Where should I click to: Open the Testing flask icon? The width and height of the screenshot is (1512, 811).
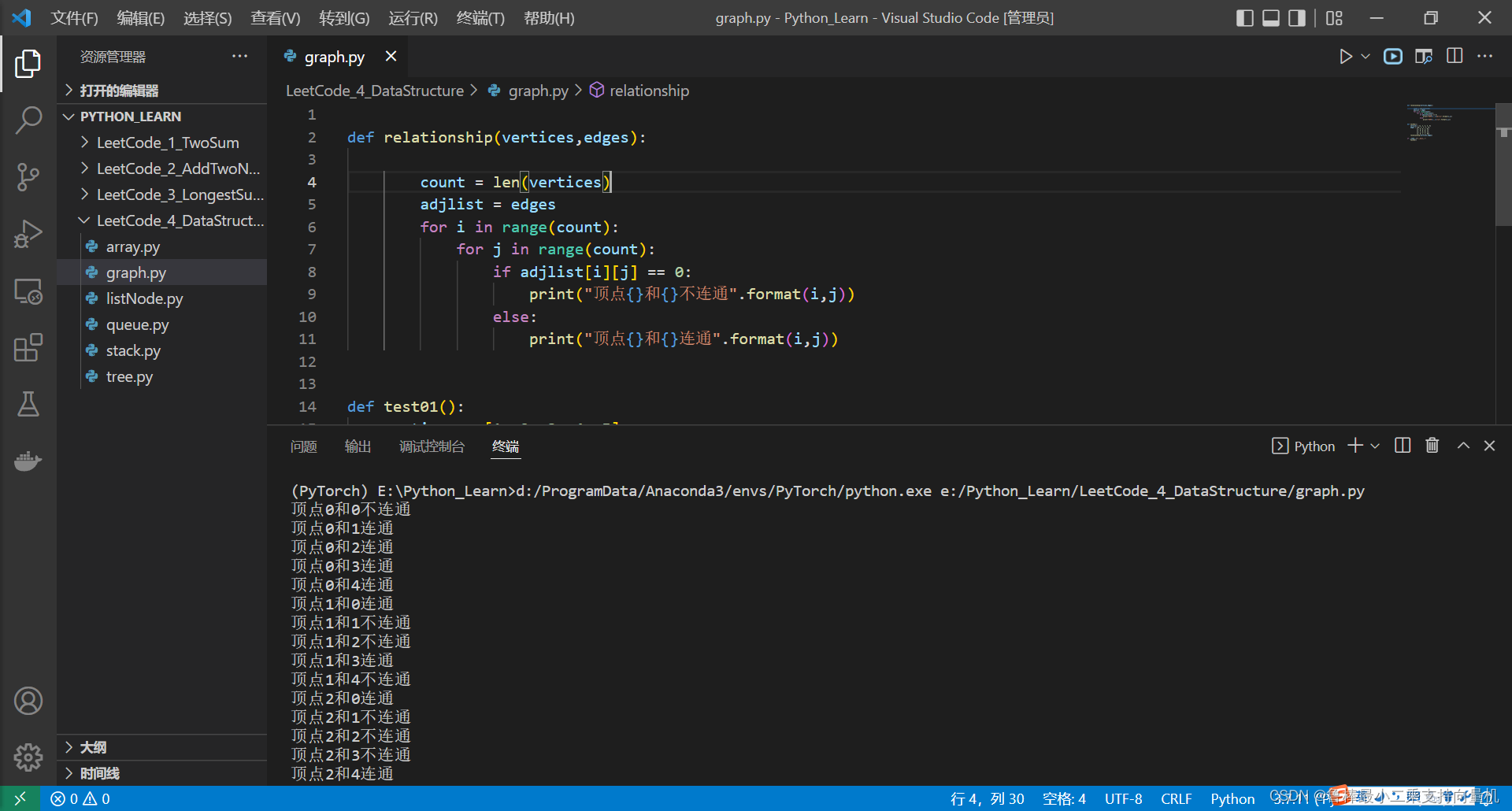tap(28, 404)
